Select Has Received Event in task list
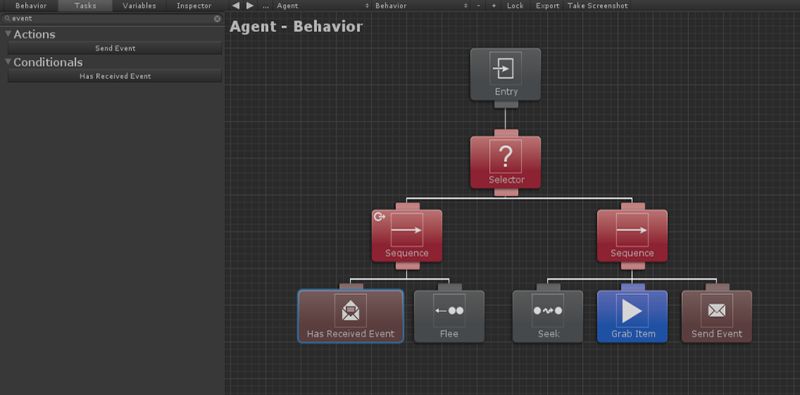This screenshot has height=395, width=800. tap(115, 76)
